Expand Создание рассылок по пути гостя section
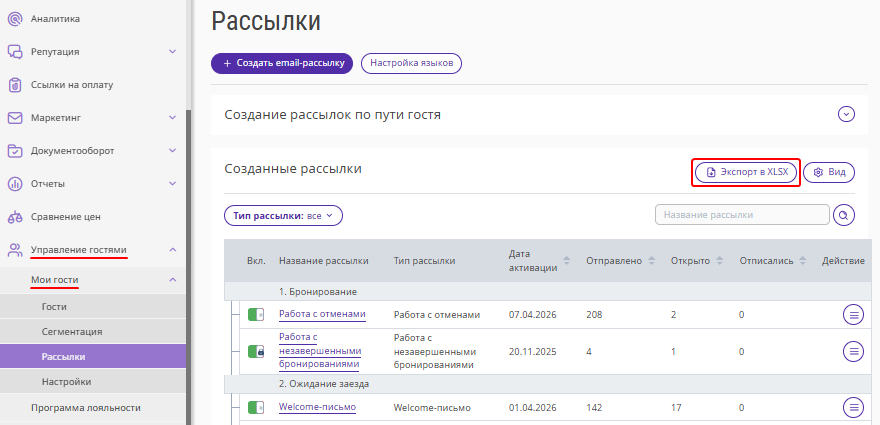 click(x=846, y=114)
